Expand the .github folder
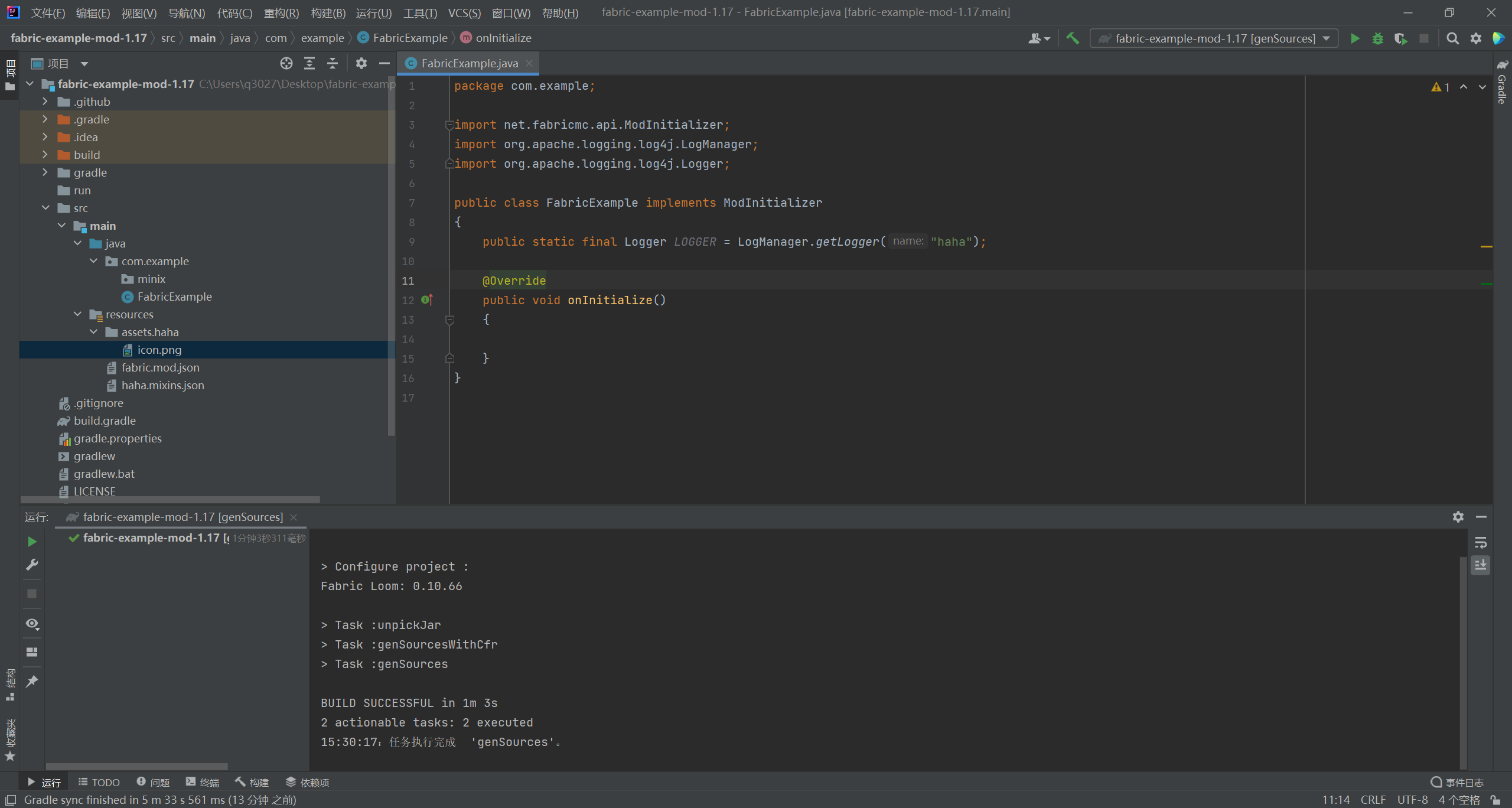 45,102
